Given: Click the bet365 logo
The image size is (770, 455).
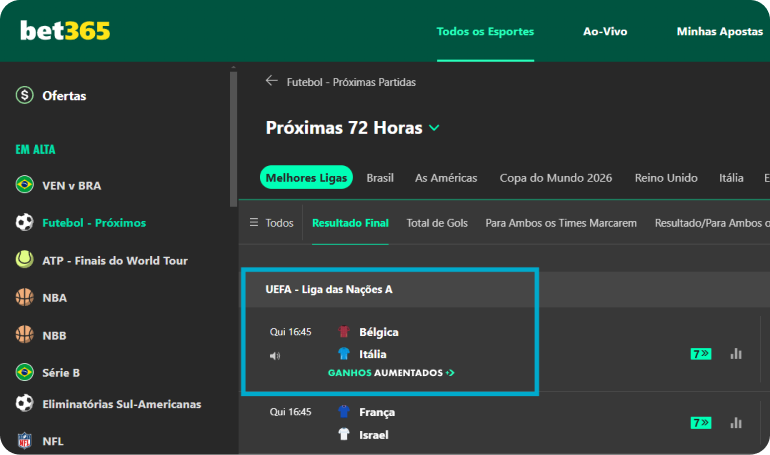Looking at the screenshot, I should coord(65,31).
